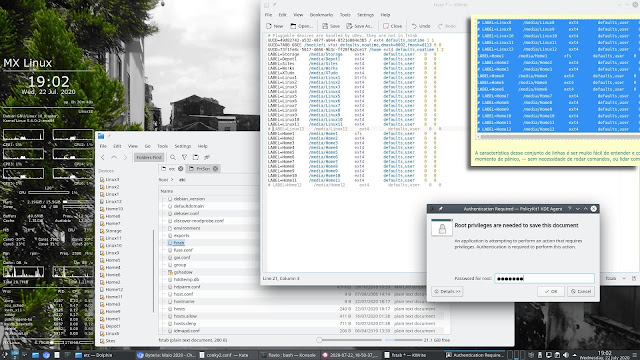Click the Save icon in KWrite toolbar
The height and width of the screenshot is (360, 640).
[325, 26]
